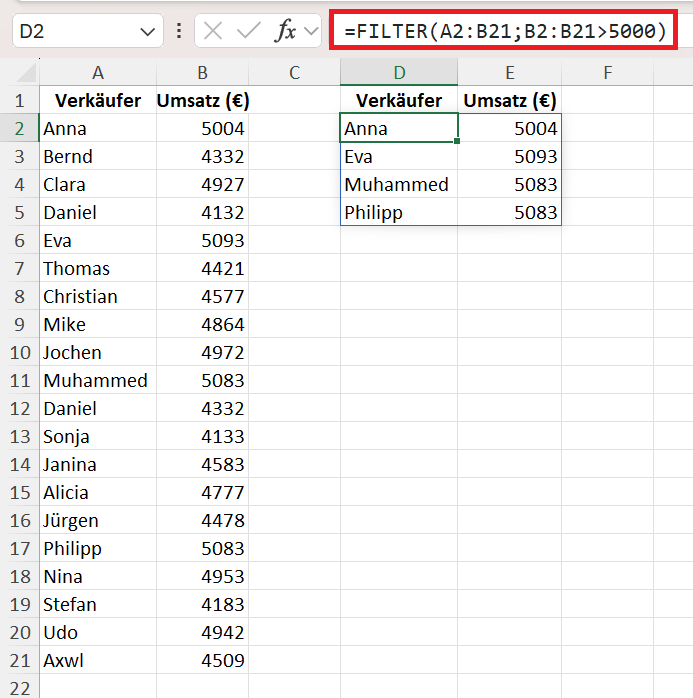Expand the Name Box dropdown arrow
693x698 pixels.
[147, 32]
